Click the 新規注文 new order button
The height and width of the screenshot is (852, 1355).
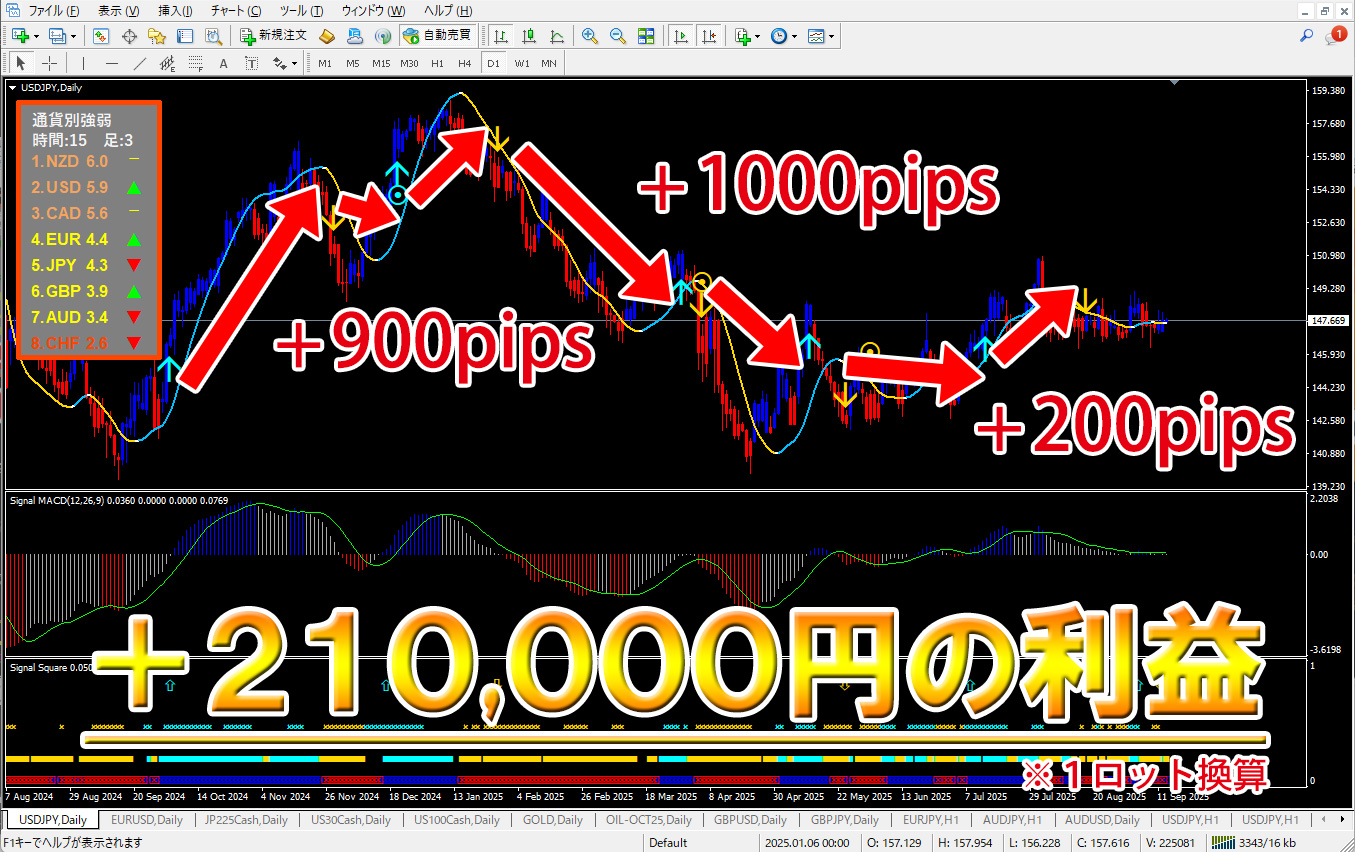273,36
